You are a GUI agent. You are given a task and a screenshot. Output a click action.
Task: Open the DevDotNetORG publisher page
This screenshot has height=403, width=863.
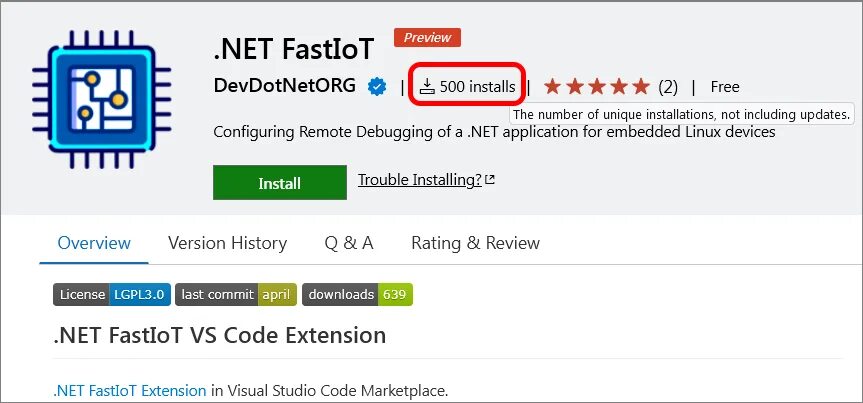pos(285,86)
